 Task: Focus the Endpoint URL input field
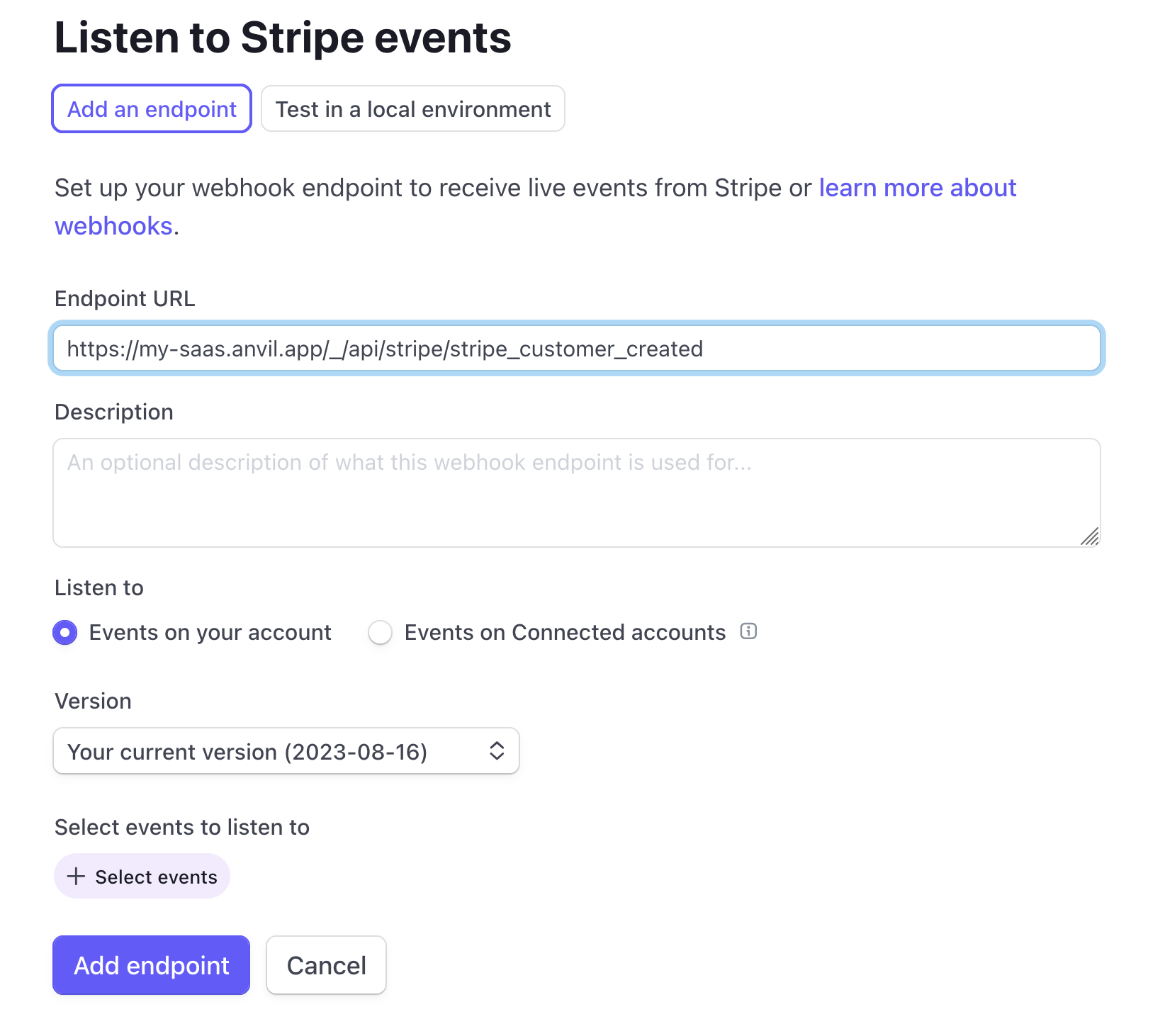(x=575, y=349)
